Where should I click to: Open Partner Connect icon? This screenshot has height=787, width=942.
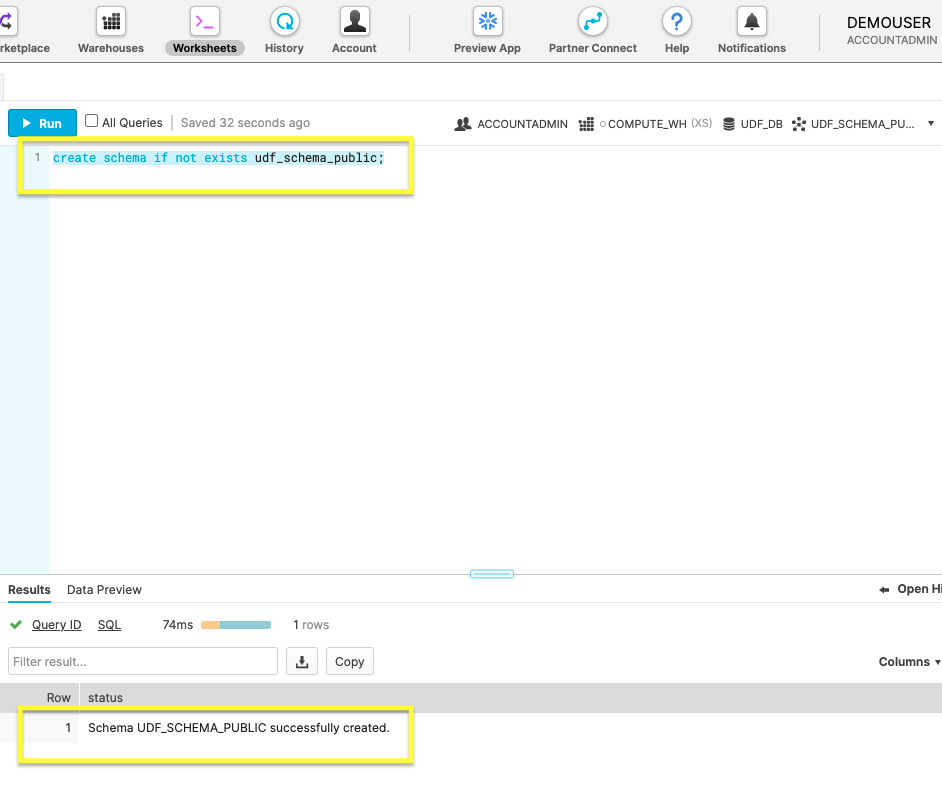pos(592,21)
